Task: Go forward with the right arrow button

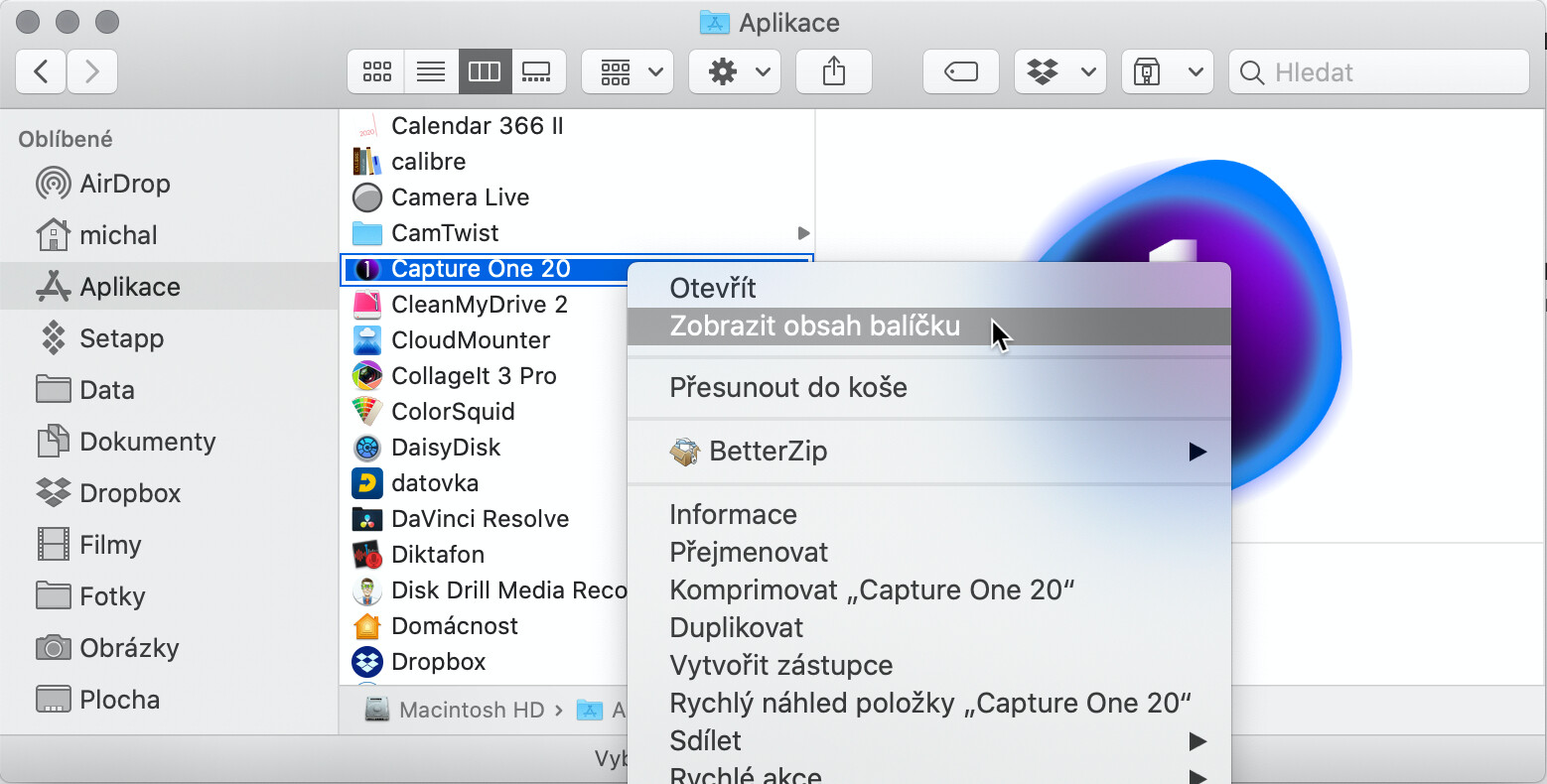Action: click(x=92, y=71)
